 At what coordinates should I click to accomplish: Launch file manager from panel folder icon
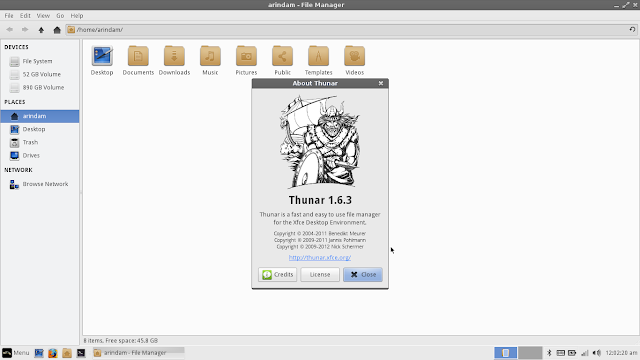pos(67,353)
